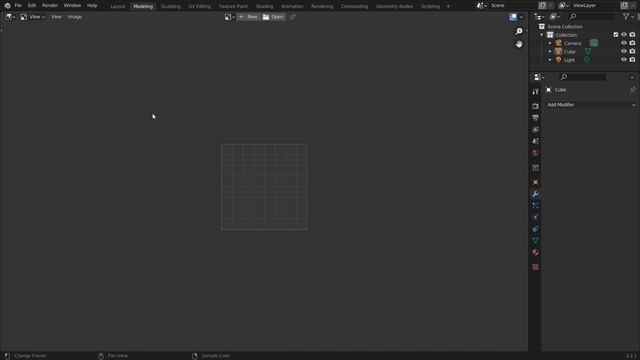Open the image editor Image menu
The height and width of the screenshot is (360, 640).
(x=75, y=17)
